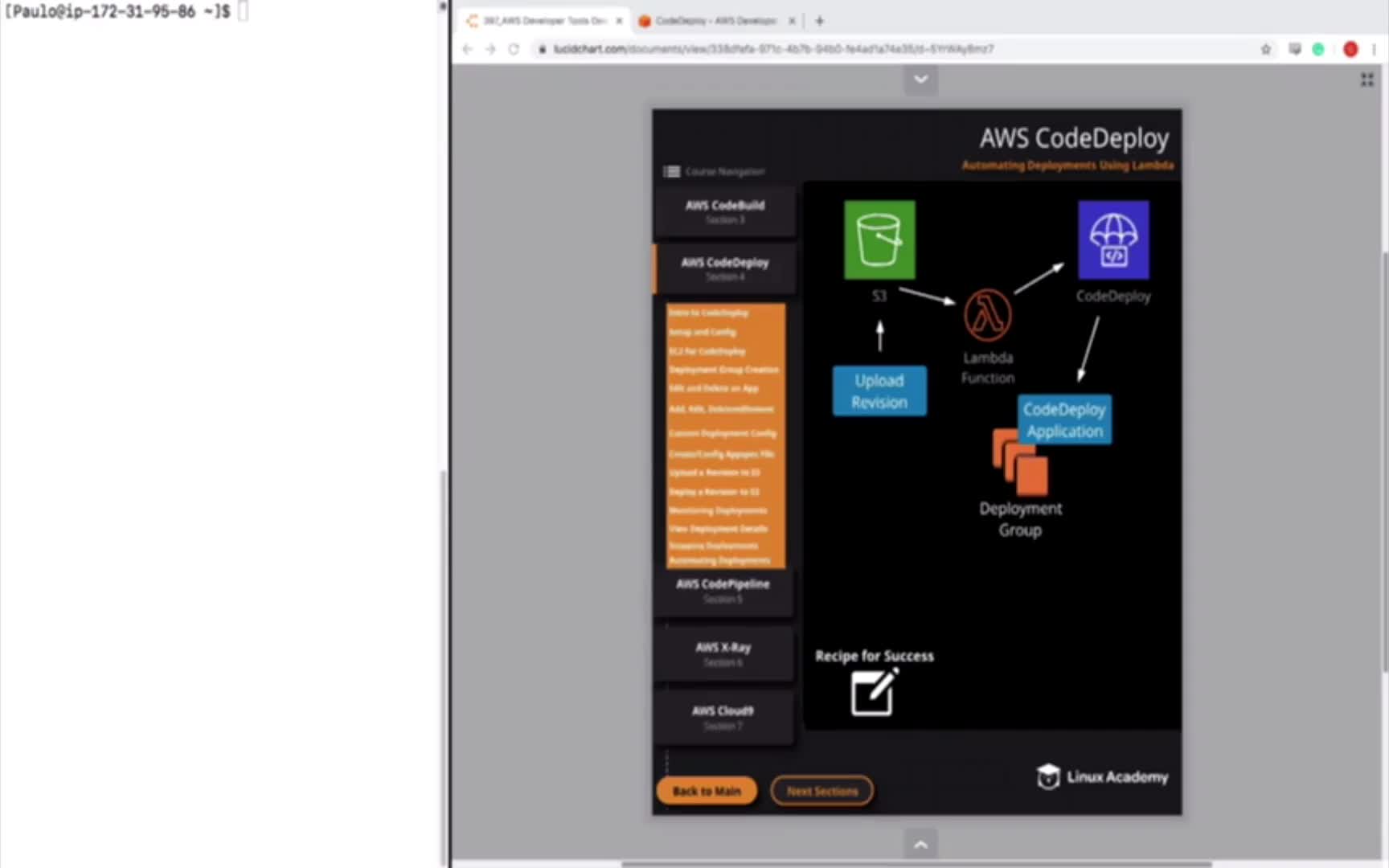This screenshot has height=868, width=1389.
Task: Open the View Deployment Details lesson
Action: pyautogui.click(x=718, y=529)
